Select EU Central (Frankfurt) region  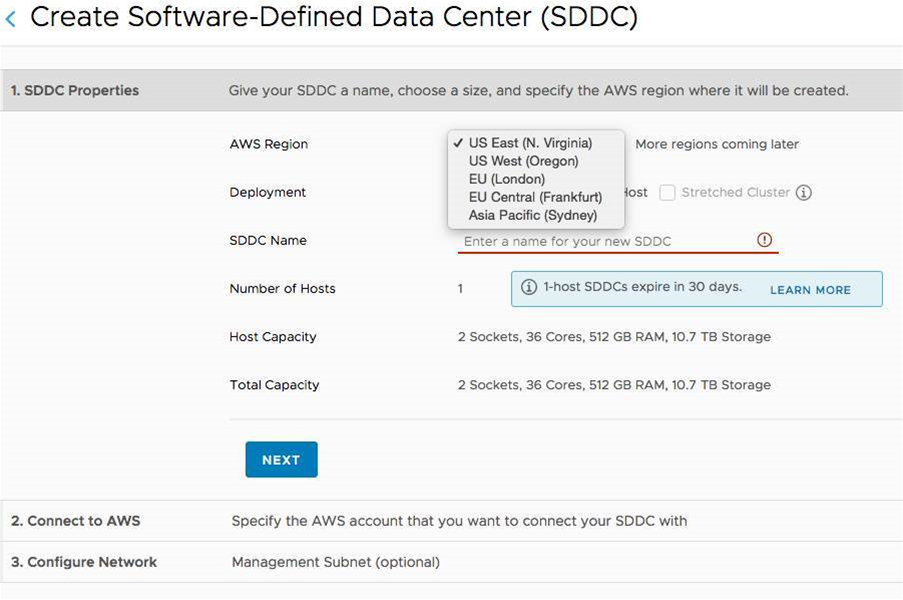pyautogui.click(x=536, y=197)
